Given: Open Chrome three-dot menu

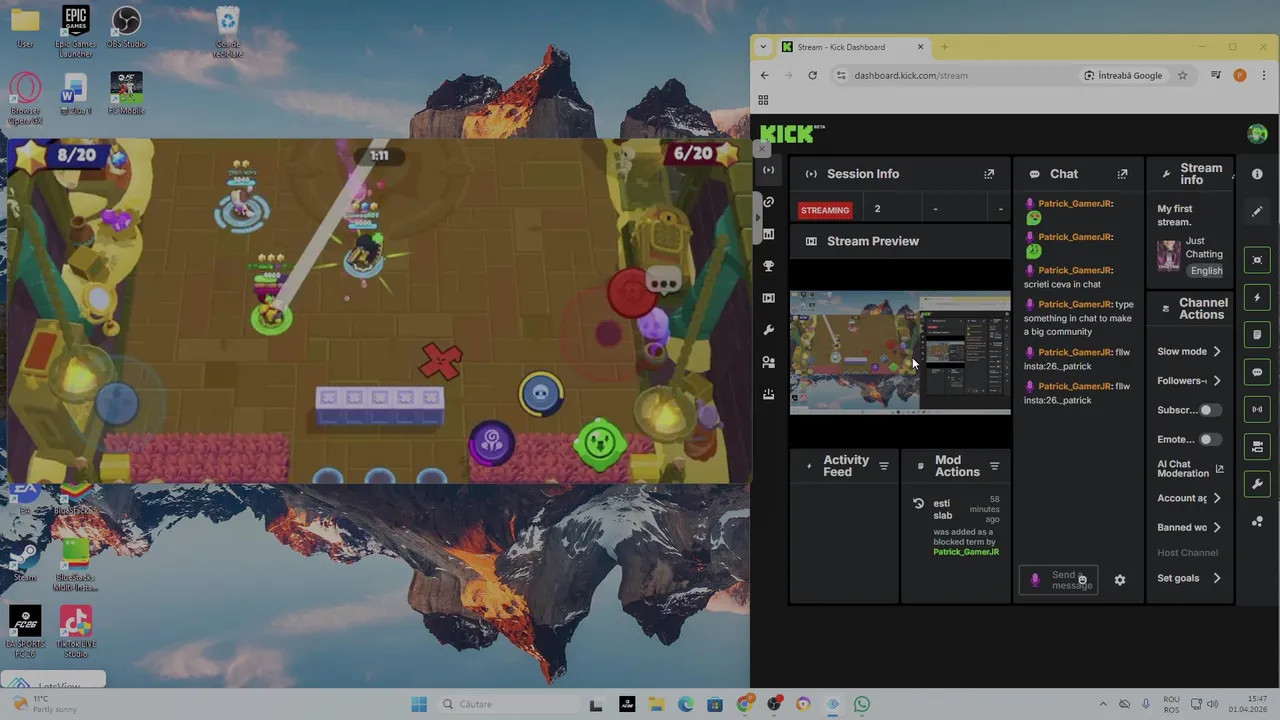Looking at the screenshot, I should 1263,75.
